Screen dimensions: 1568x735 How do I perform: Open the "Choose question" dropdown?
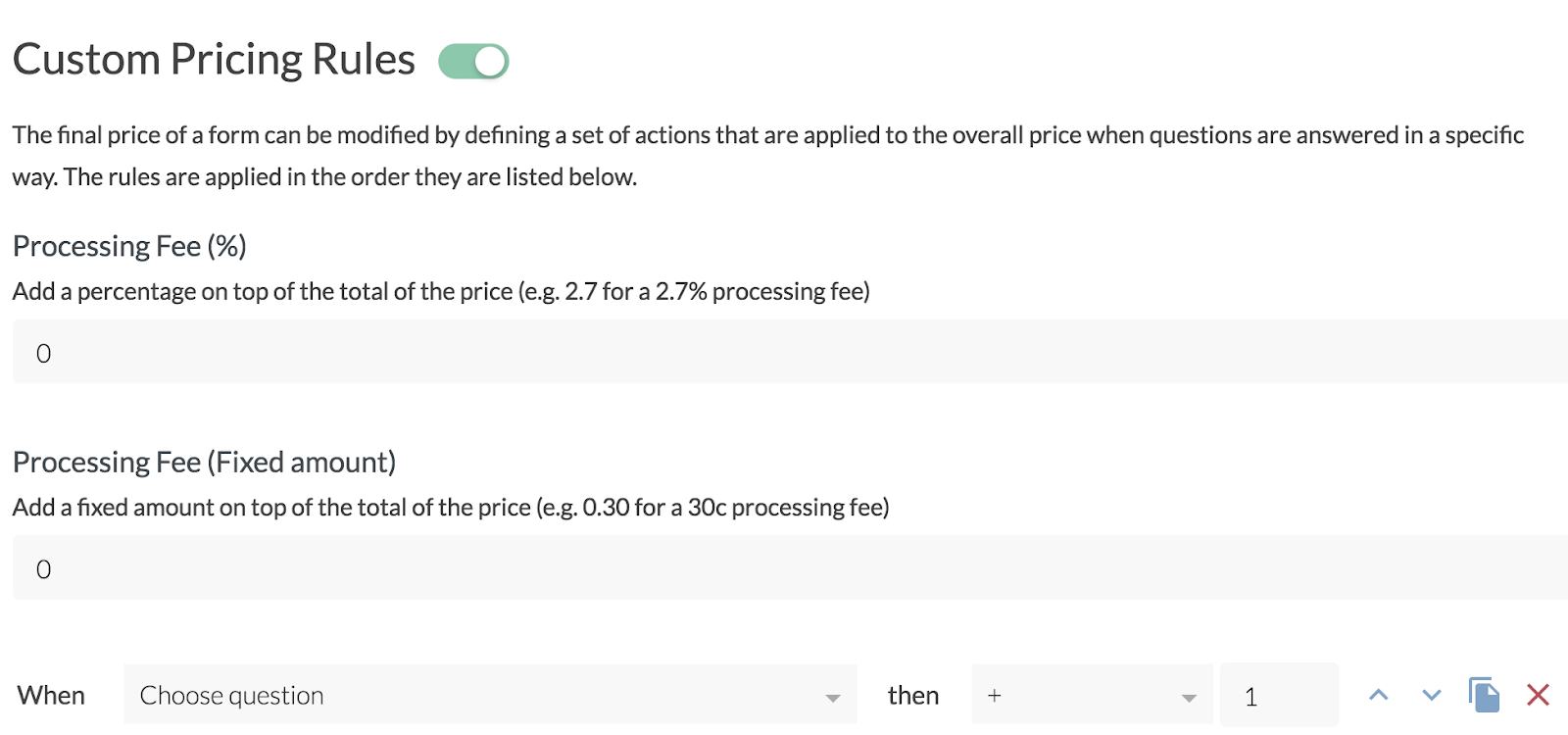coord(480,696)
